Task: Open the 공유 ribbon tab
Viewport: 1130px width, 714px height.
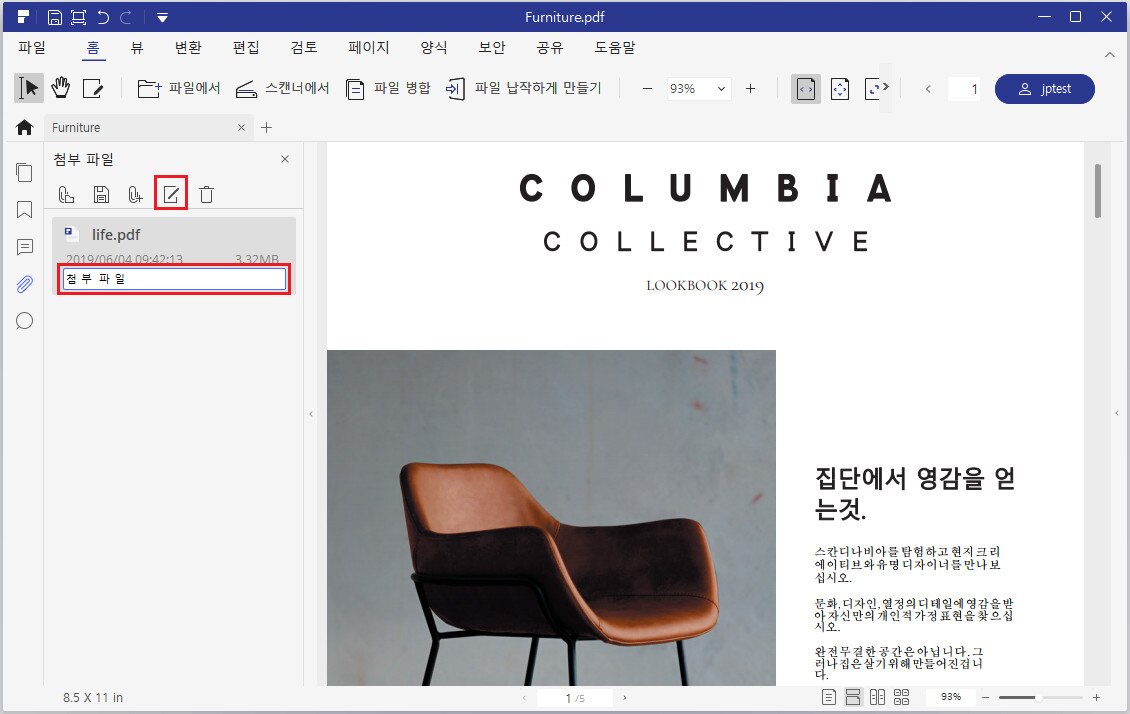Action: click(x=550, y=48)
